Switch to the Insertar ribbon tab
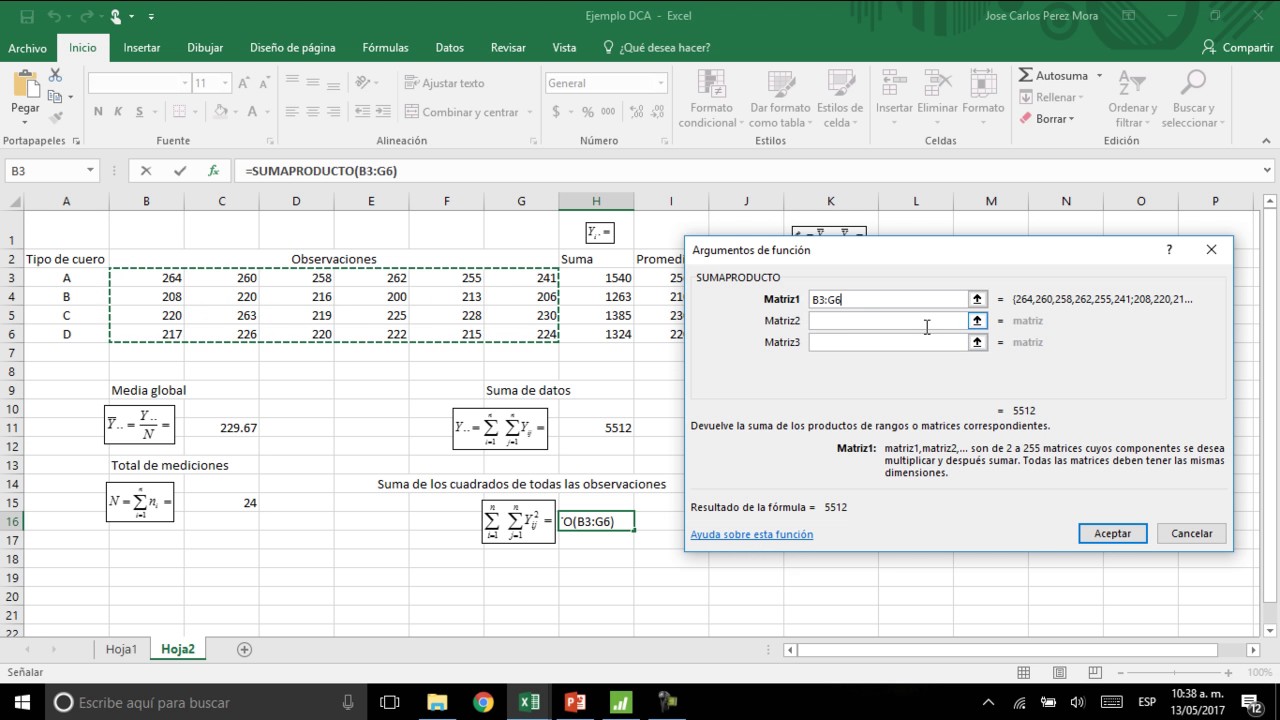Image resolution: width=1280 pixels, height=720 pixels. point(141,47)
